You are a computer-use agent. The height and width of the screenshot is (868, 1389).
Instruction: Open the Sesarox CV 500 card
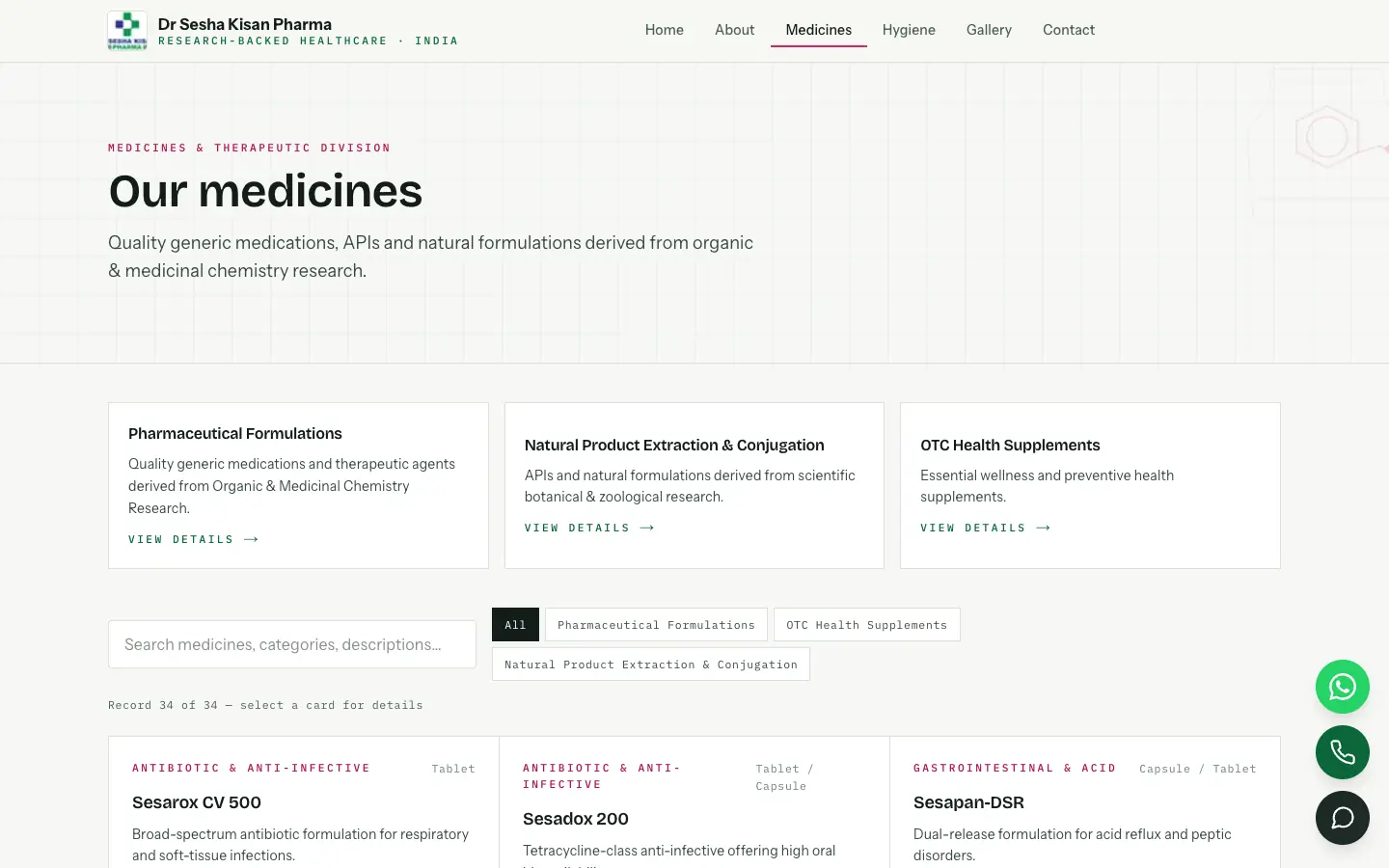(x=304, y=802)
